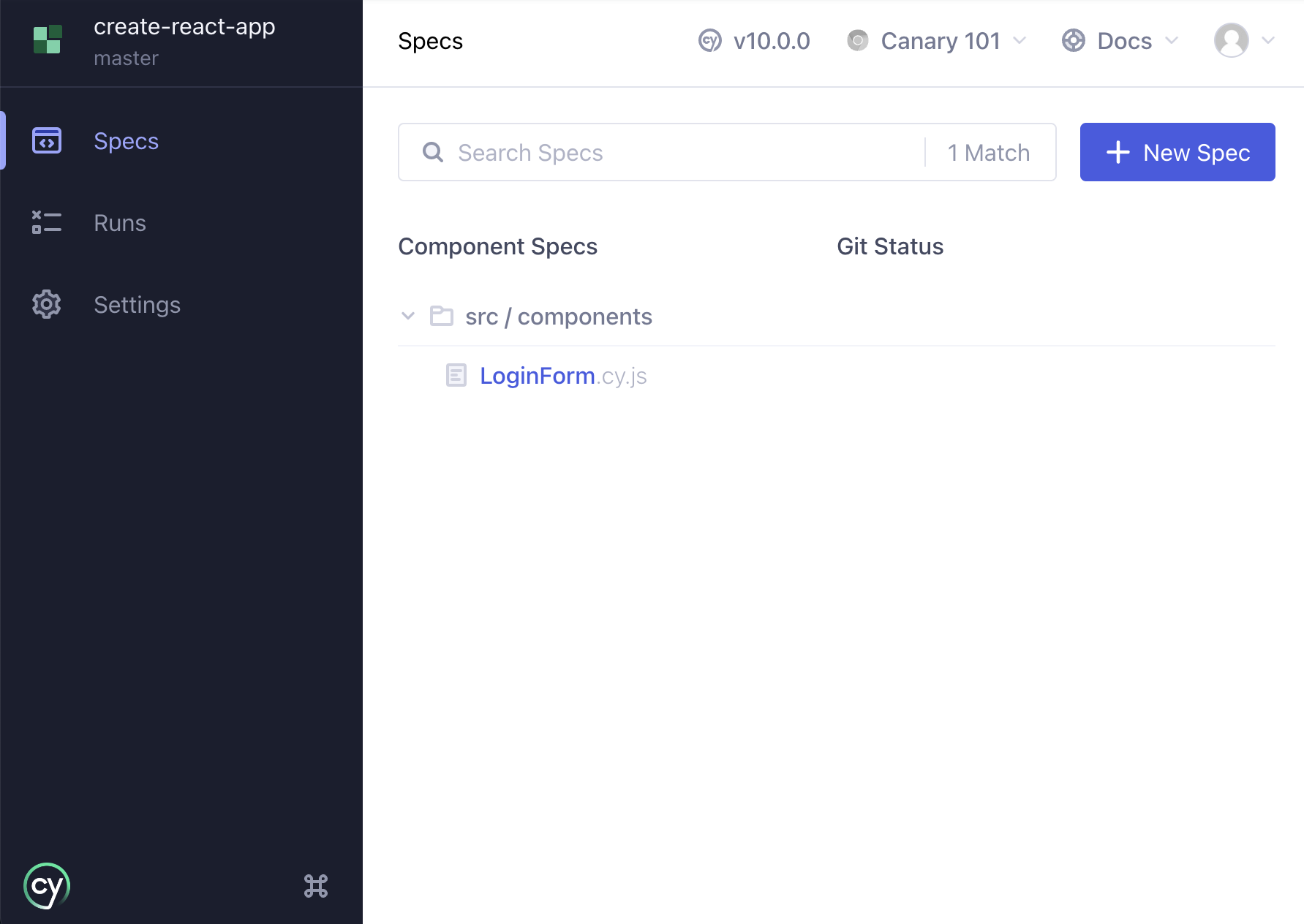Viewport: 1304px width, 924px height.
Task: Click the Docs lifebuoy icon in the header
Action: point(1074,41)
